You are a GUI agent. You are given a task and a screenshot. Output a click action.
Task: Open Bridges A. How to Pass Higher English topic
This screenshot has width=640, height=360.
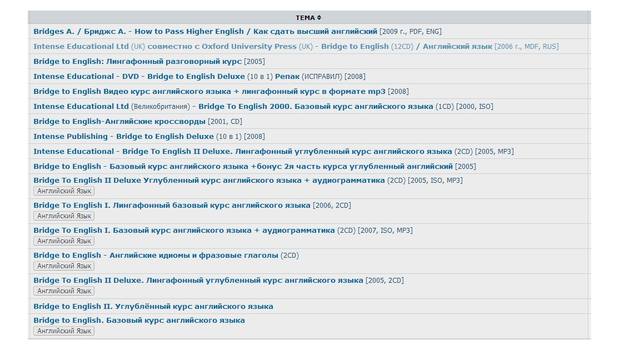point(205,31)
